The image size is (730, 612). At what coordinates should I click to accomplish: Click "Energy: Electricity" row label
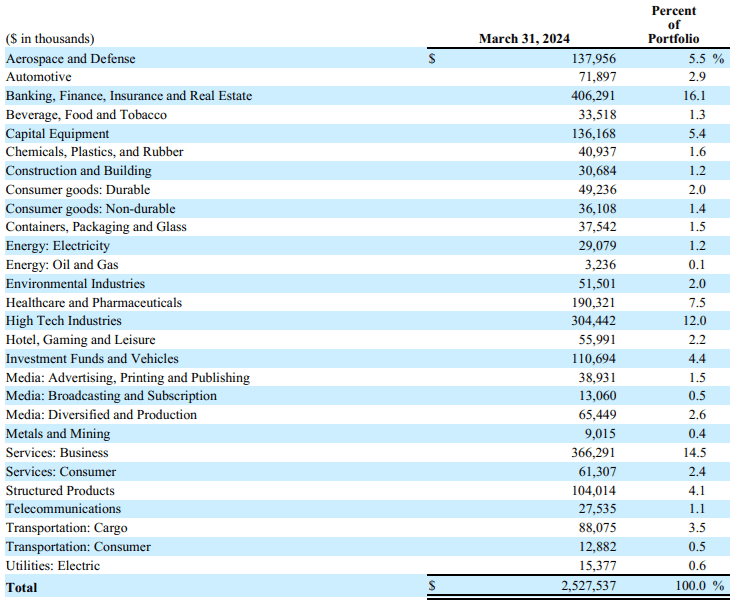(58, 246)
